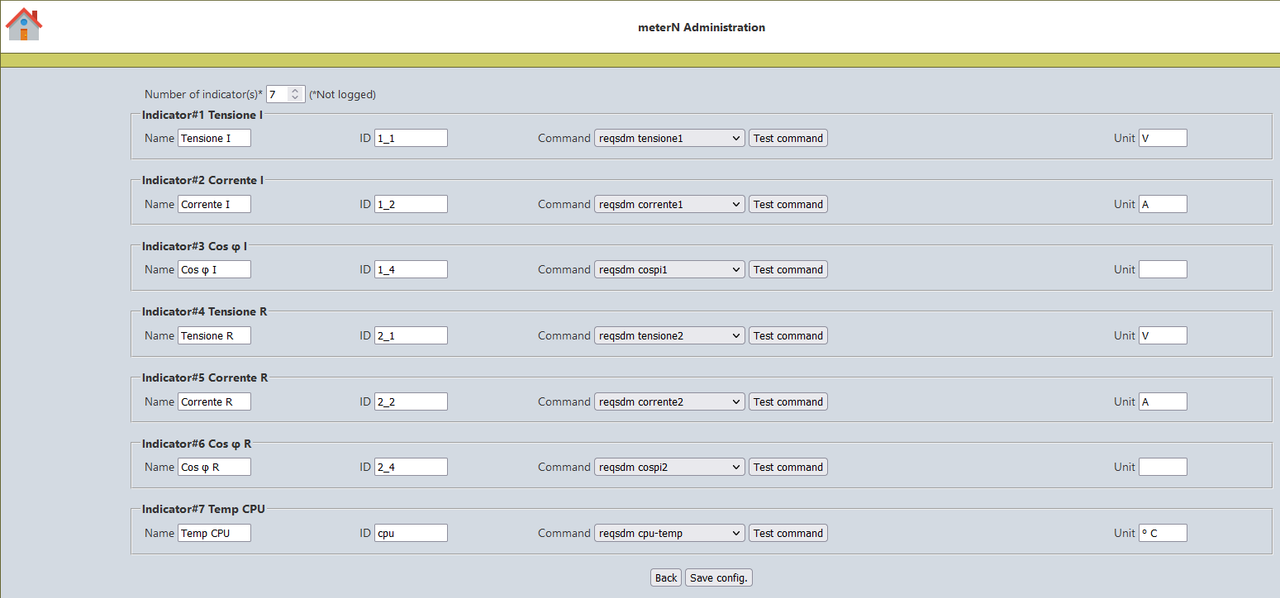Edit Unit field showing ° C
The image size is (1280, 598).
coord(1163,533)
